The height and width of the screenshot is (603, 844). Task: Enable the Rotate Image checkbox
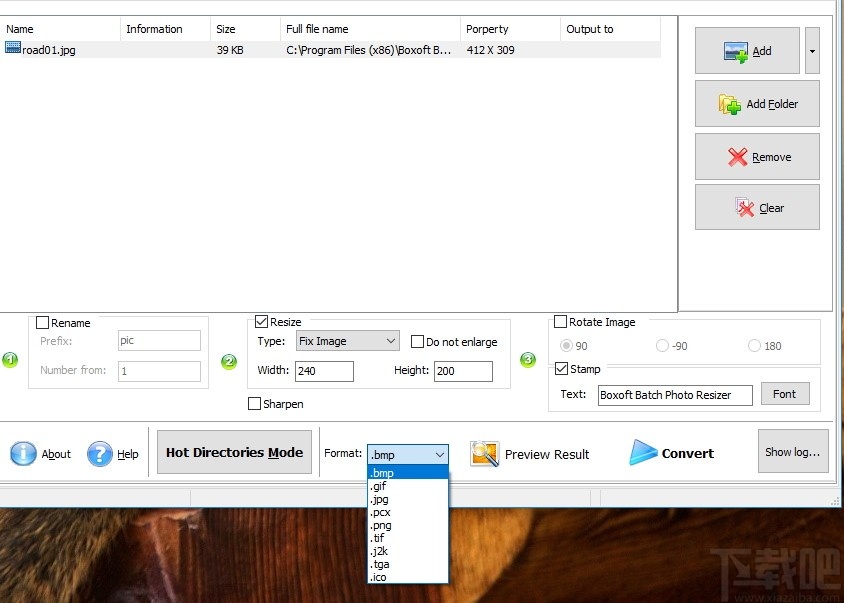(560, 321)
